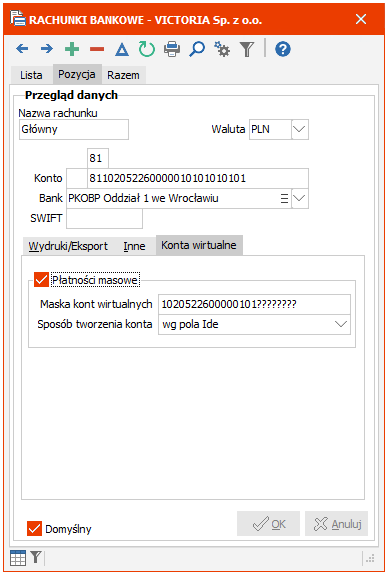Open bank list icon in Bank field

coord(284,199)
